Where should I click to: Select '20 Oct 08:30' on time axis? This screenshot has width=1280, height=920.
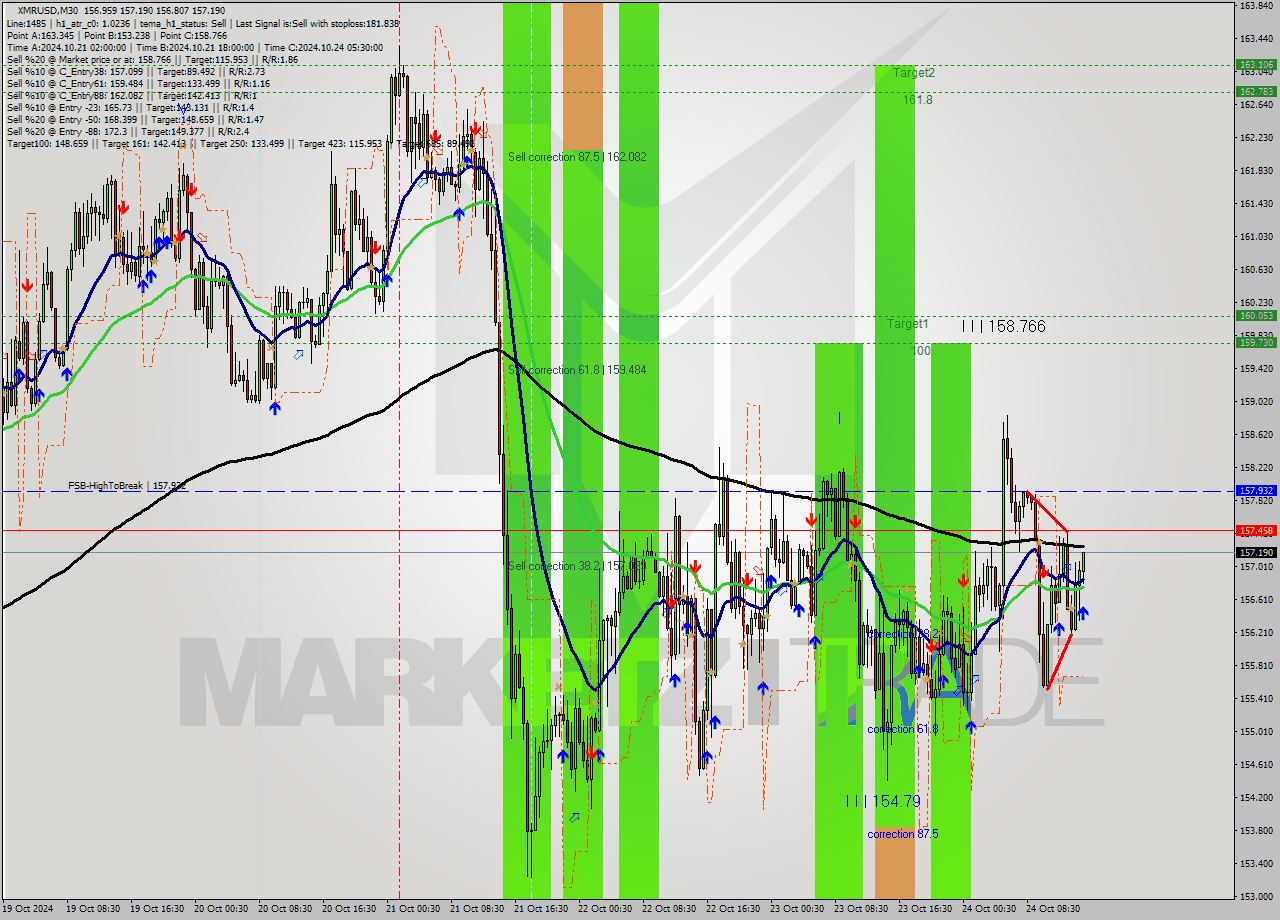[285, 909]
